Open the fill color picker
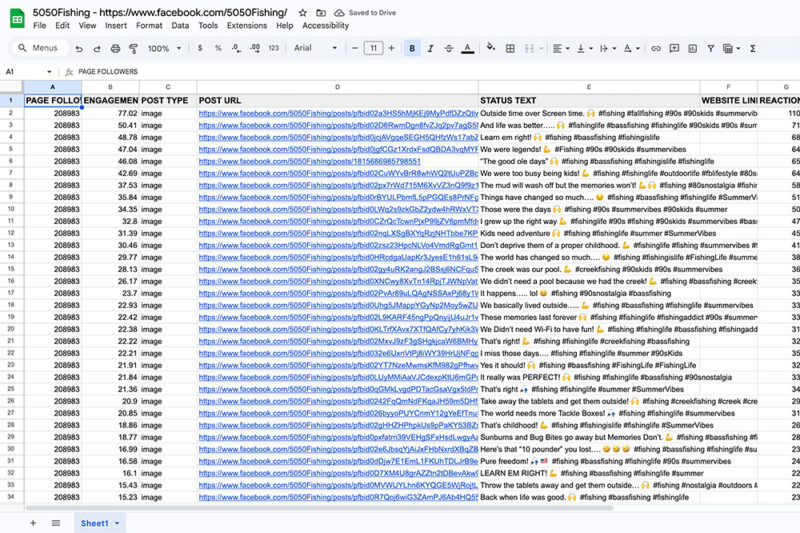The image size is (800, 533). [x=489, y=48]
